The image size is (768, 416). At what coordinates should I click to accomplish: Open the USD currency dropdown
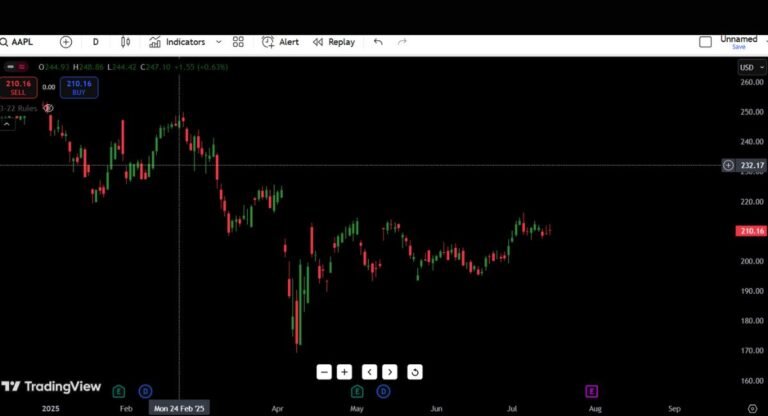[x=752, y=68]
